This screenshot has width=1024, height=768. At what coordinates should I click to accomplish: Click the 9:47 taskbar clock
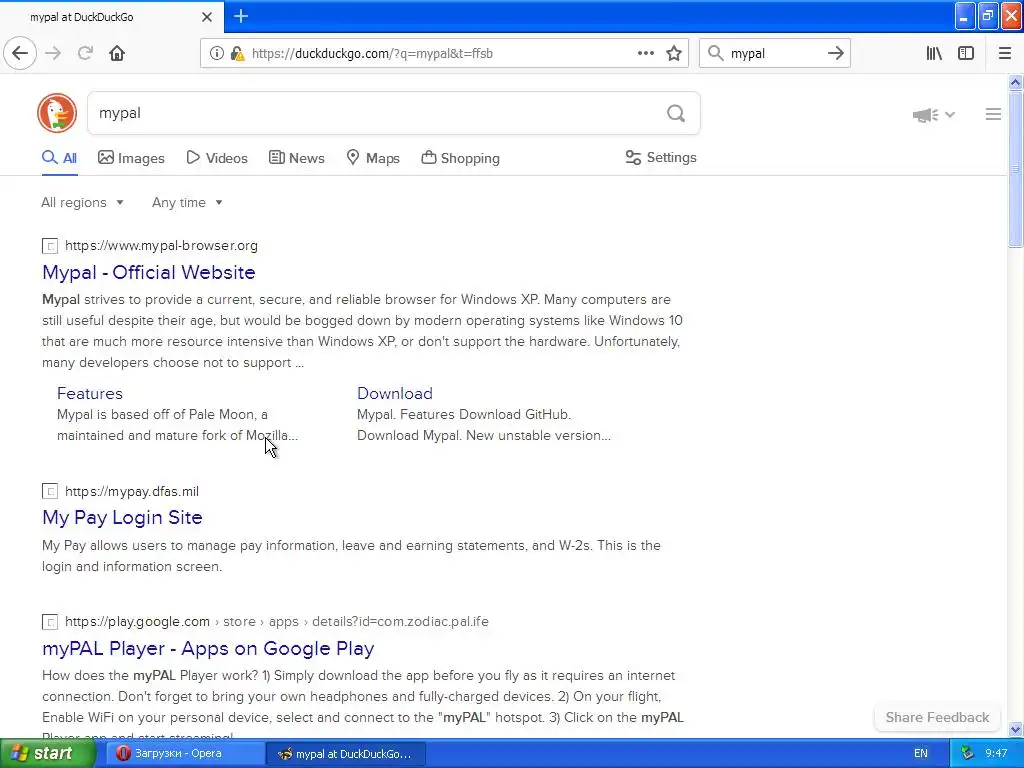click(x=996, y=753)
